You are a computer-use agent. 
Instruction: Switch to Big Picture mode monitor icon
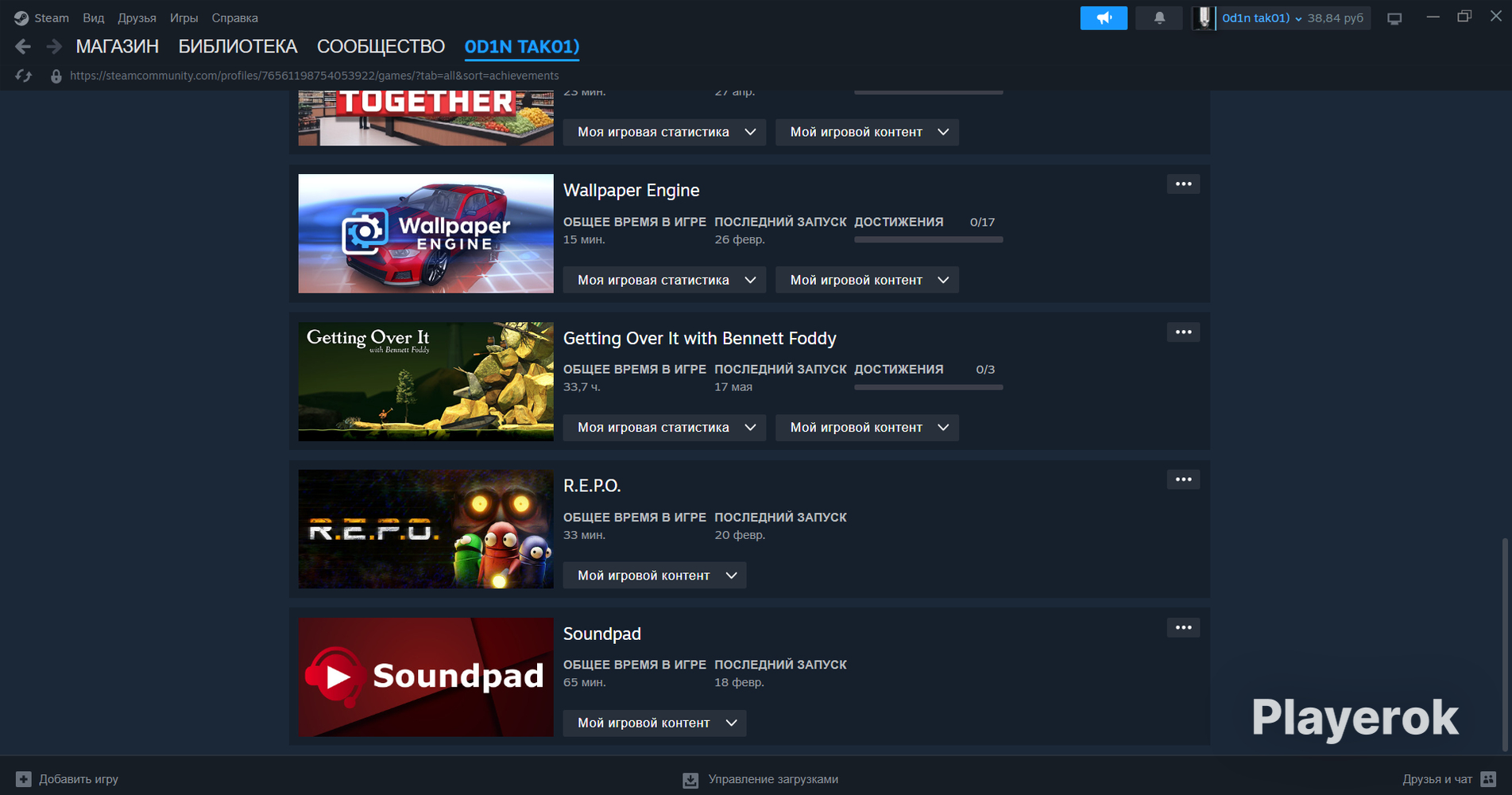pyautogui.click(x=1394, y=18)
